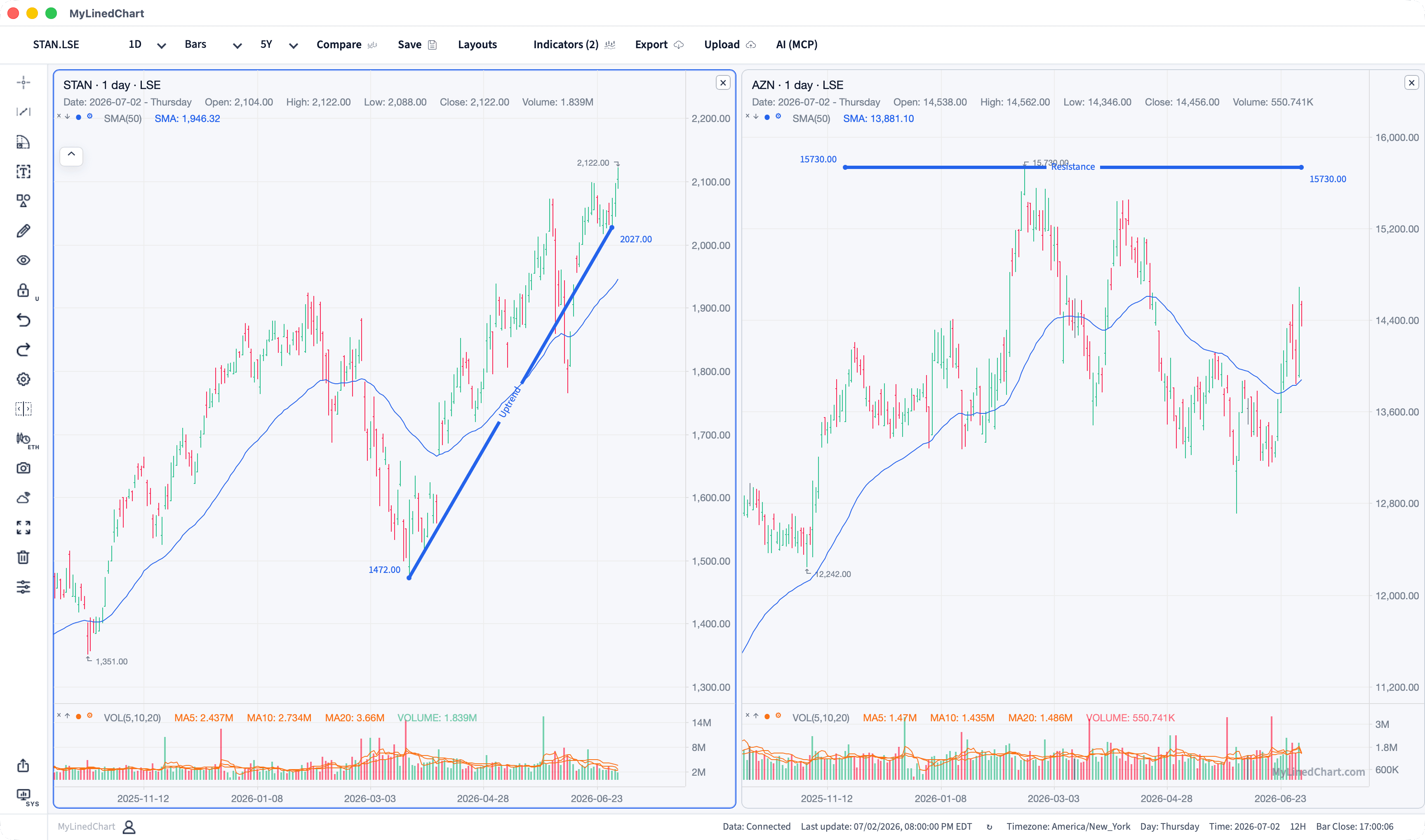Select the trend line drawing tool
Screen dimensions: 1425x840
coord(23,112)
